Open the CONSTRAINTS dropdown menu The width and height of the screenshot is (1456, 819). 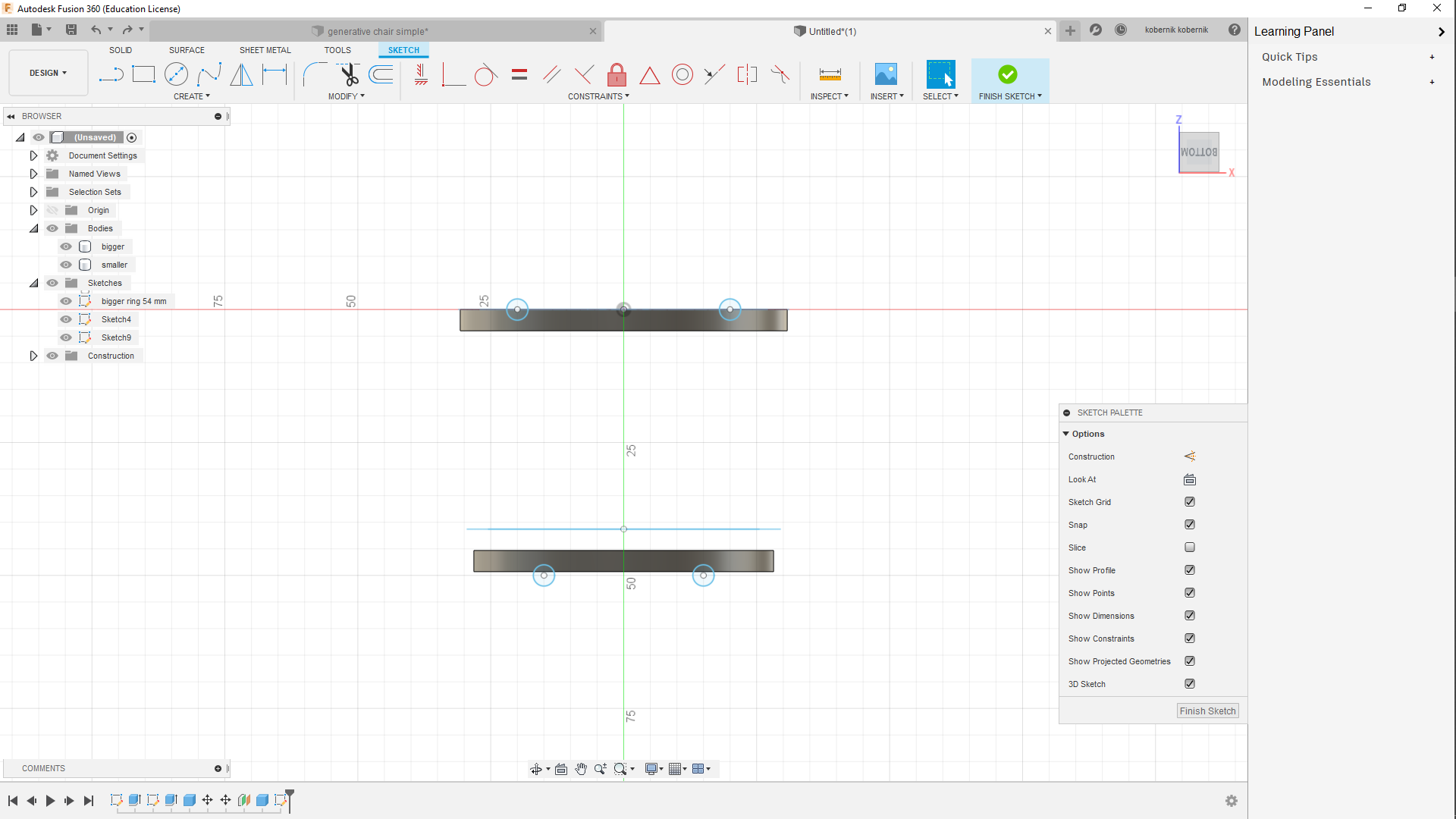coord(598,96)
